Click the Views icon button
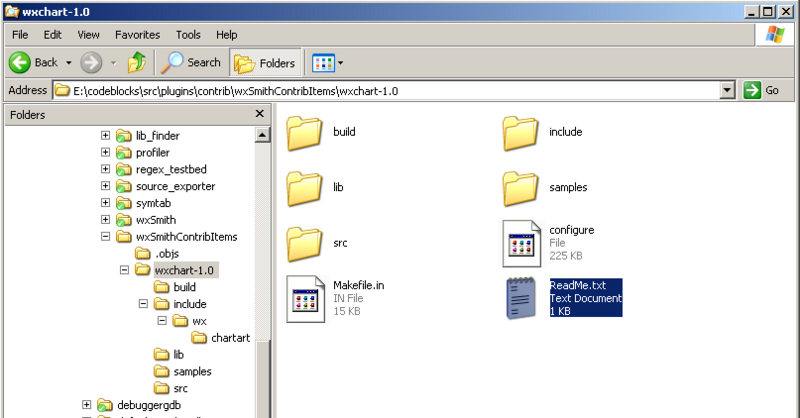This screenshot has width=800, height=418. (323, 63)
